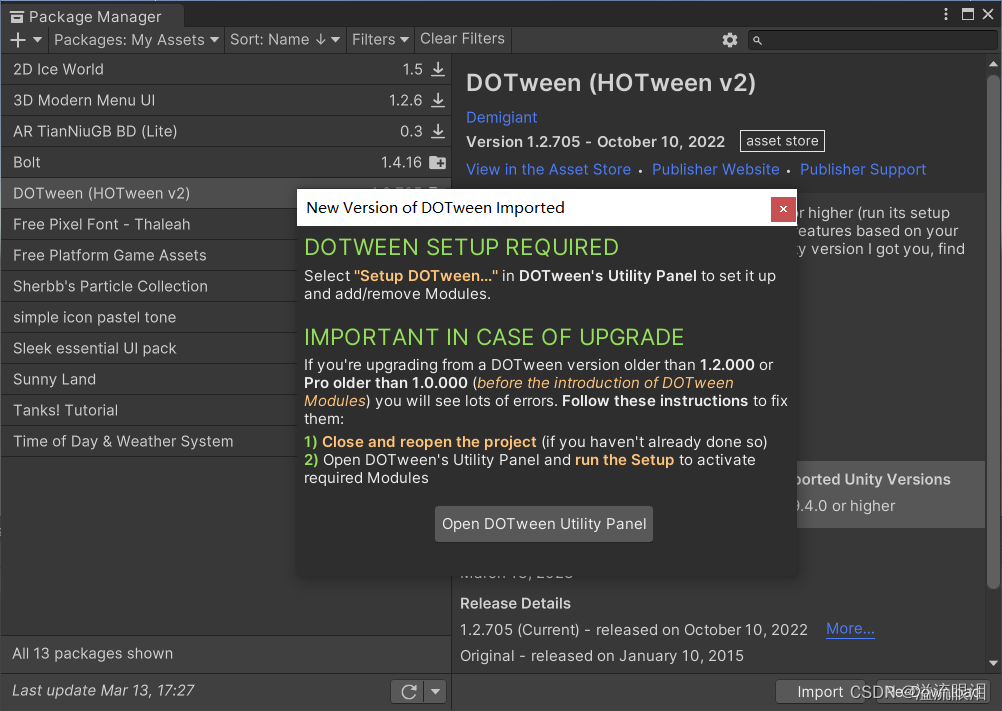This screenshot has width=1002, height=711.
Task: Select 3D Modern Menu UI in list
Action: pyautogui.click(x=226, y=100)
